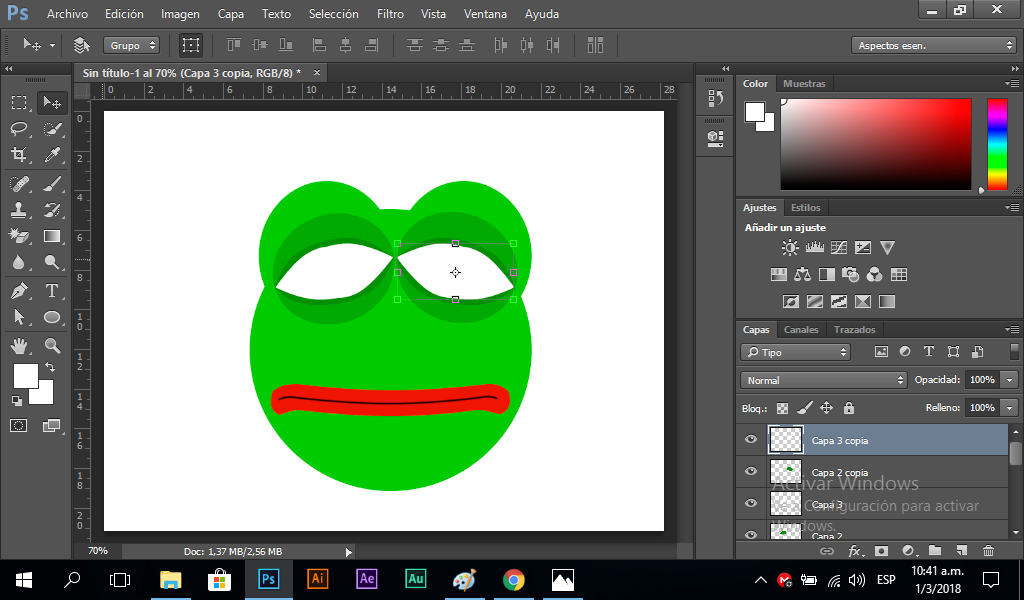Screen dimensions: 1024x600
Task: Add a Brightness/Contrast adjustment
Action: (790, 247)
